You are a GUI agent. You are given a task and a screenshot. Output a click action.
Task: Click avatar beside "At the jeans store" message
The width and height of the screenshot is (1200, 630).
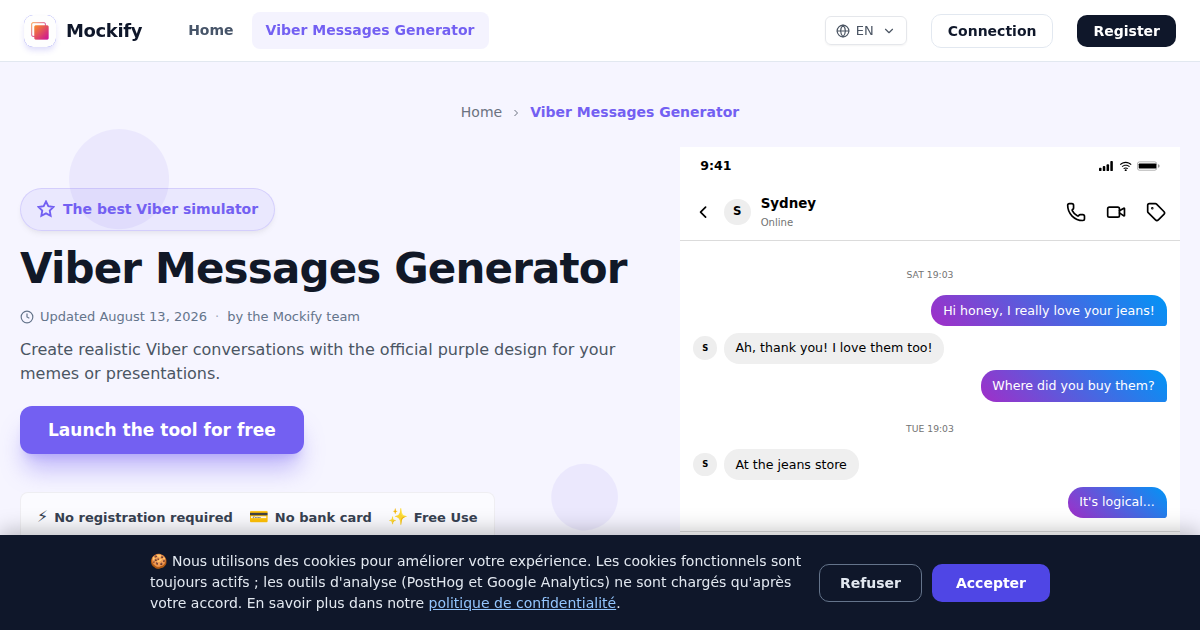pos(705,464)
